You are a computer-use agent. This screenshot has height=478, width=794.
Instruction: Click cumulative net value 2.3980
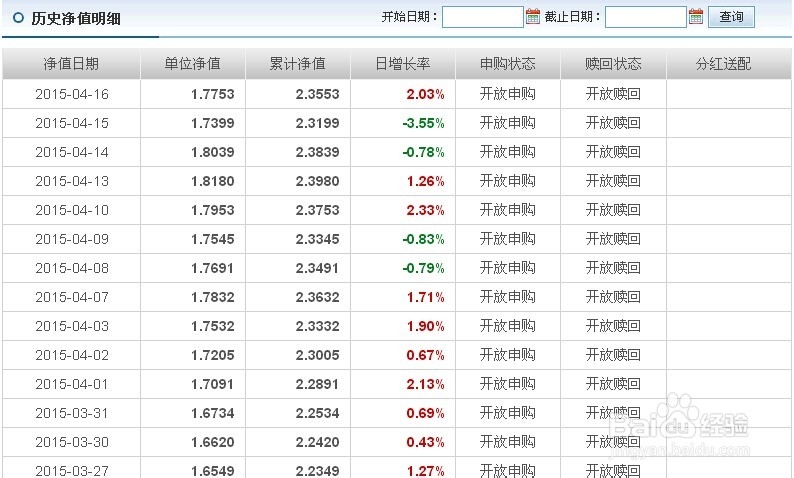coord(317,181)
